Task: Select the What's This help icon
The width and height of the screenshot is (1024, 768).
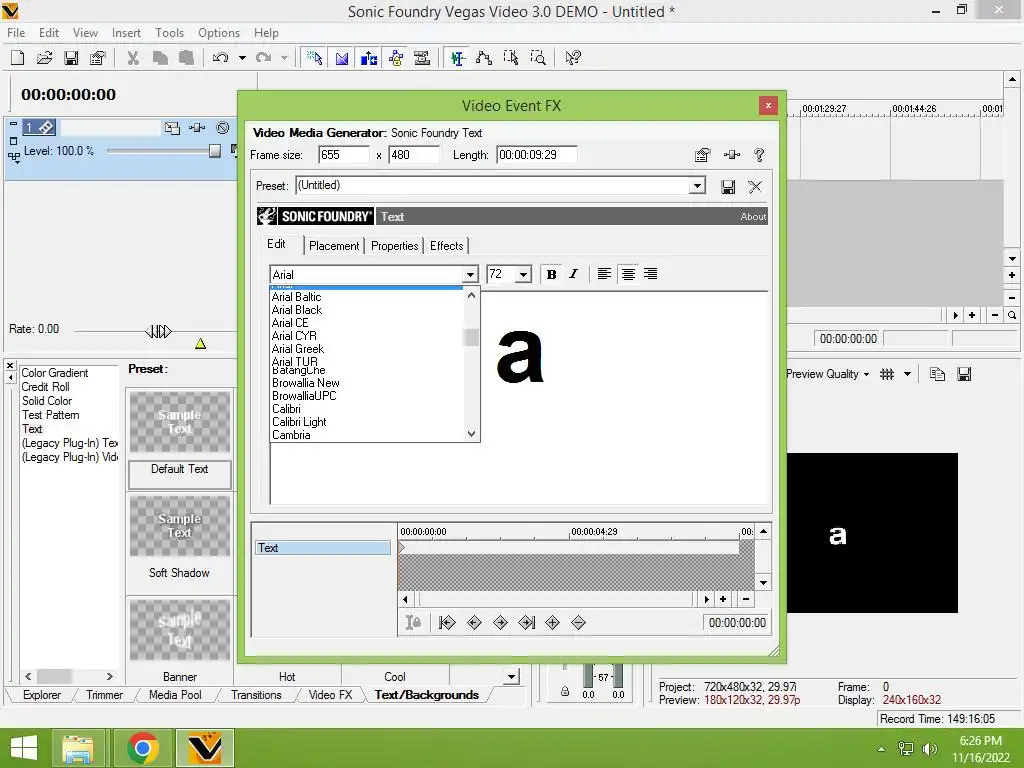Action: pyautogui.click(x=573, y=58)
